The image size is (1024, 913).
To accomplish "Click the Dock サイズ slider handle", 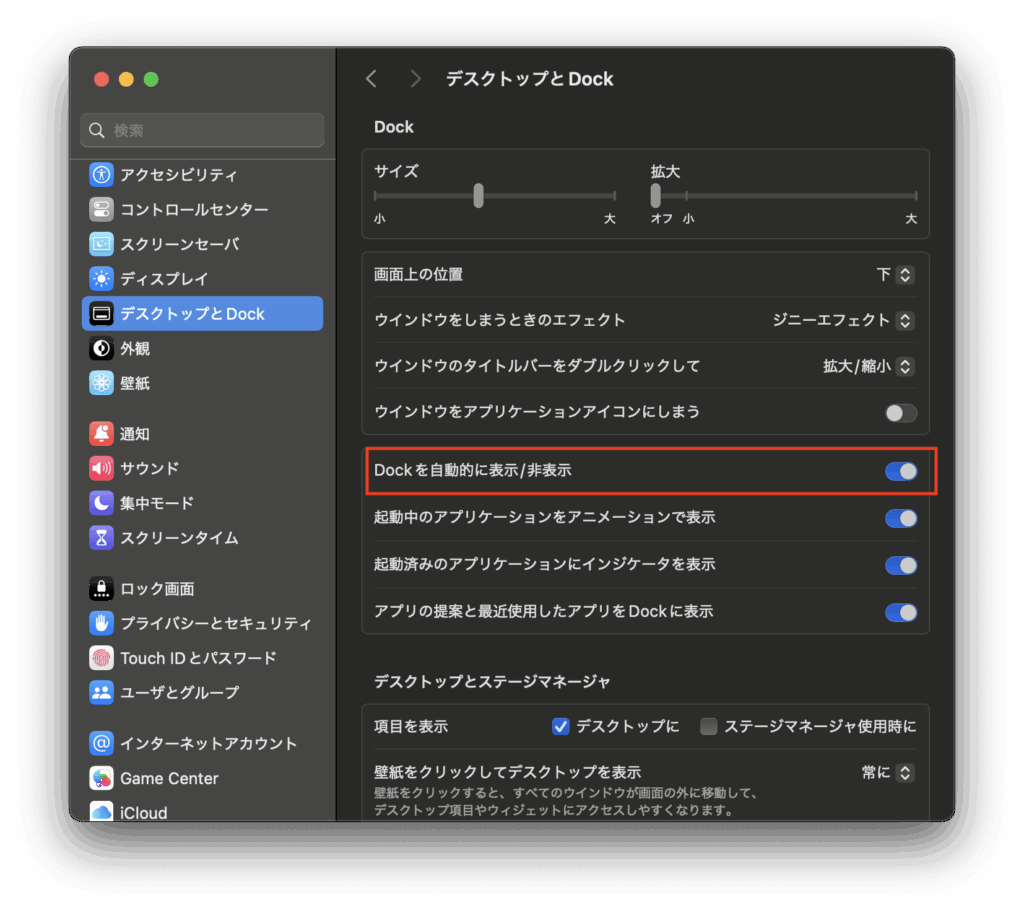I will pos(479,195).
